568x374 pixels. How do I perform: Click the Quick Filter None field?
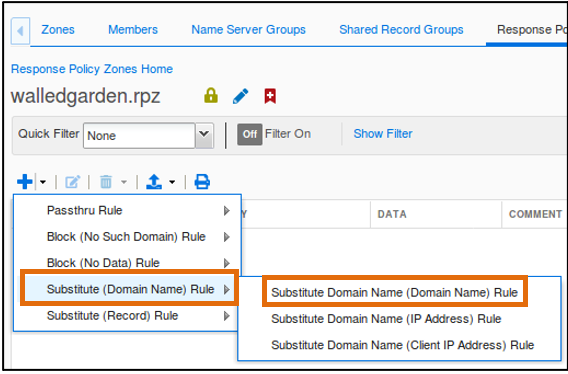pos(139,136)
